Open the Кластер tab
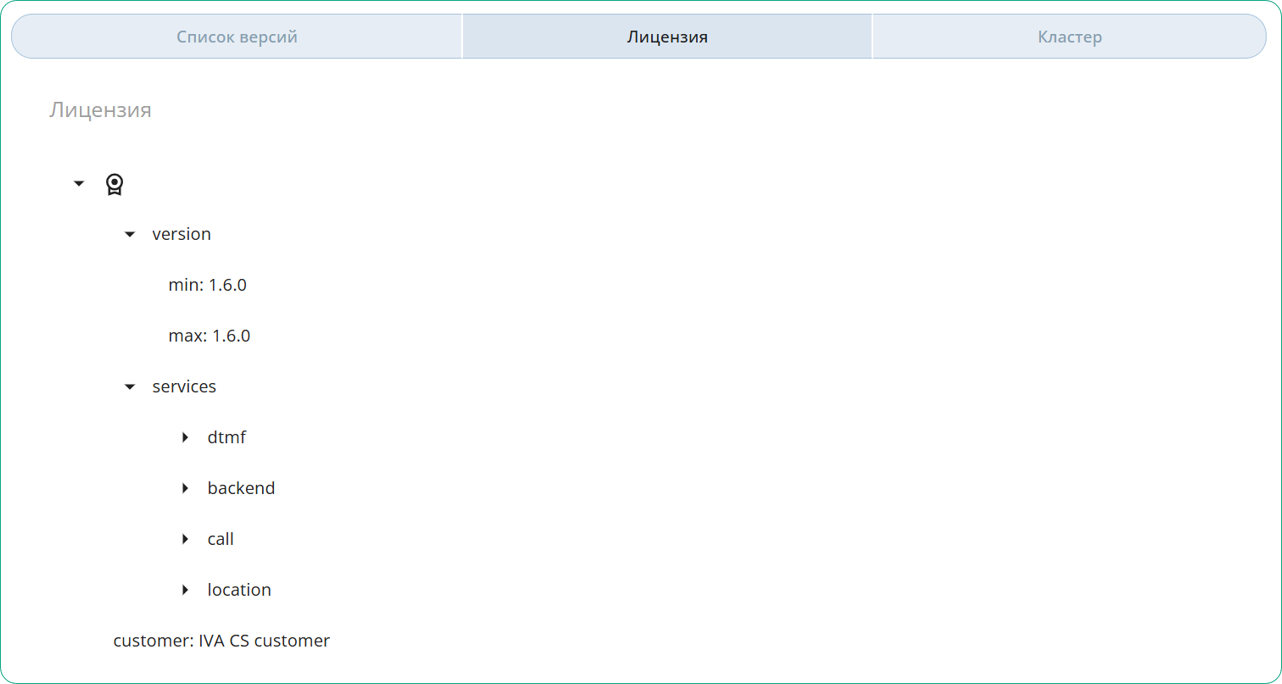The image size is (1282, 684). (1069, 37)
